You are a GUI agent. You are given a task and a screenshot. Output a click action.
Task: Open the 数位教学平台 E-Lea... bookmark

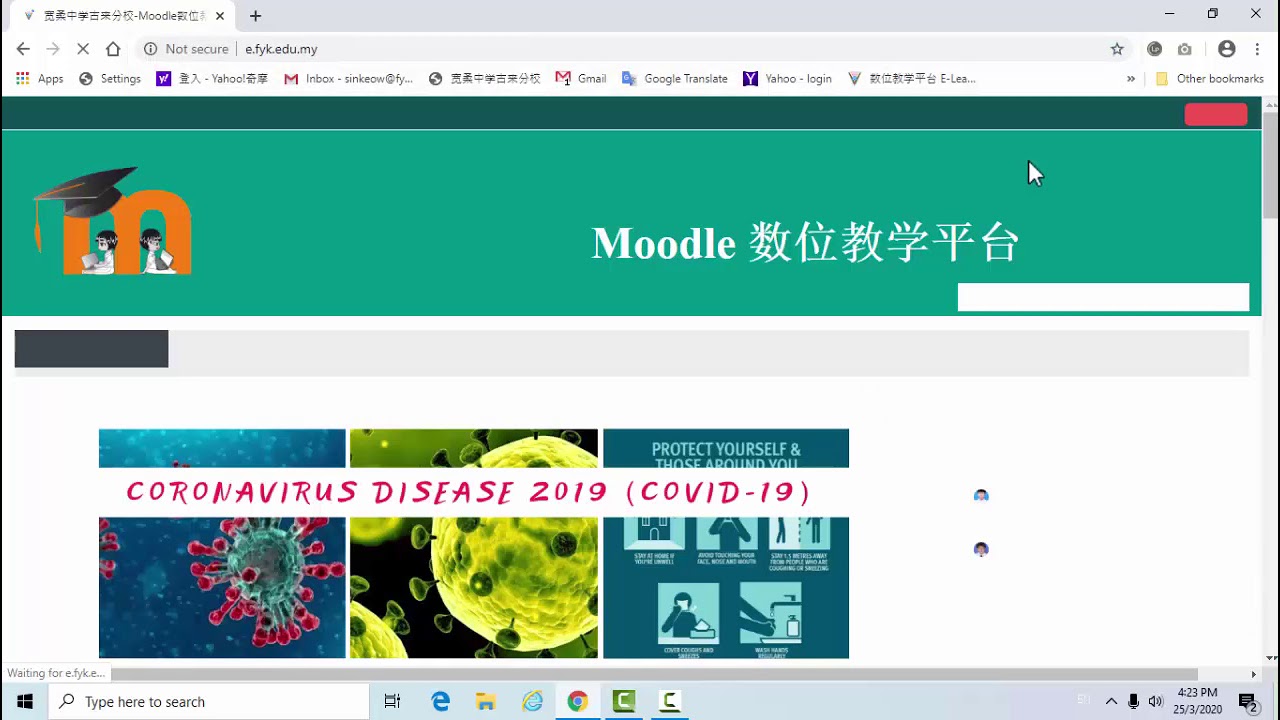pyautogui.click(x=911, y=78)
